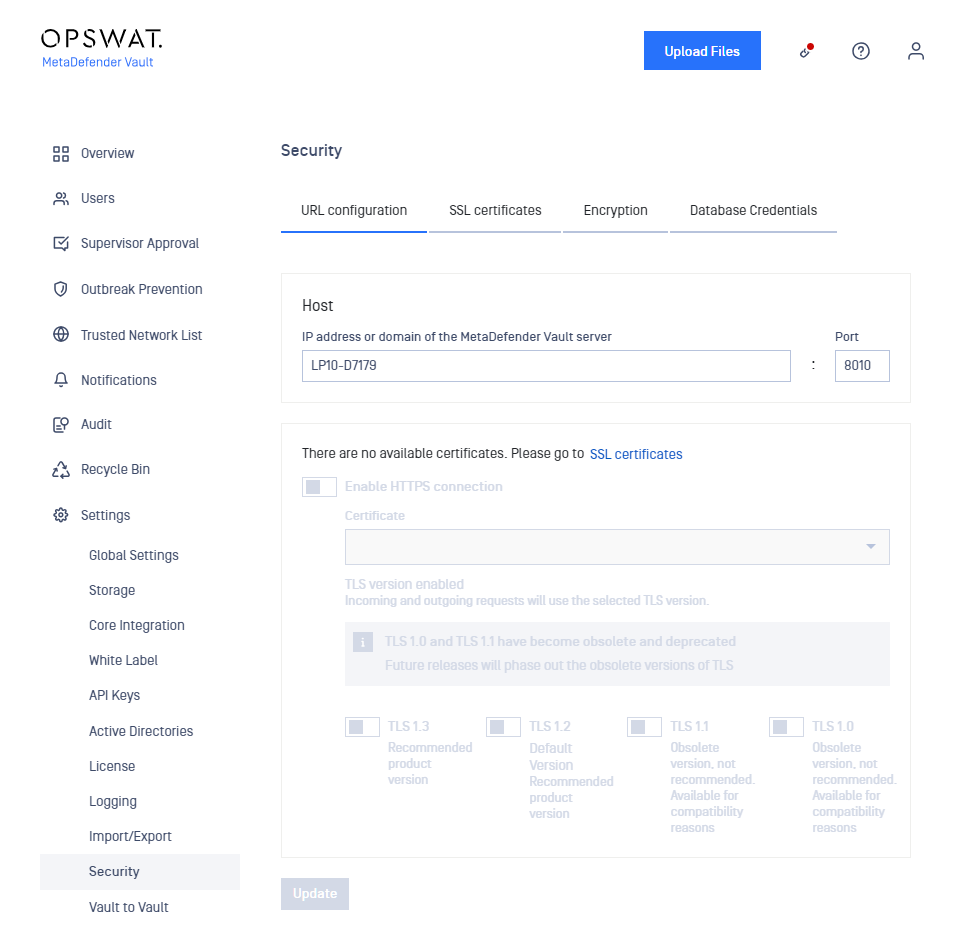Click the Settings gear icon

[x=60, y=515]
